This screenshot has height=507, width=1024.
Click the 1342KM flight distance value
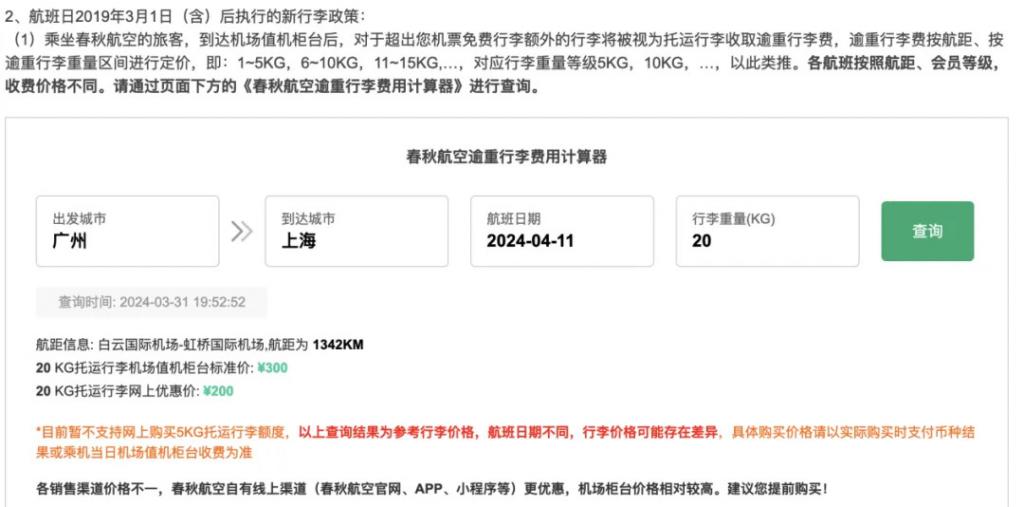pos(338,344)
